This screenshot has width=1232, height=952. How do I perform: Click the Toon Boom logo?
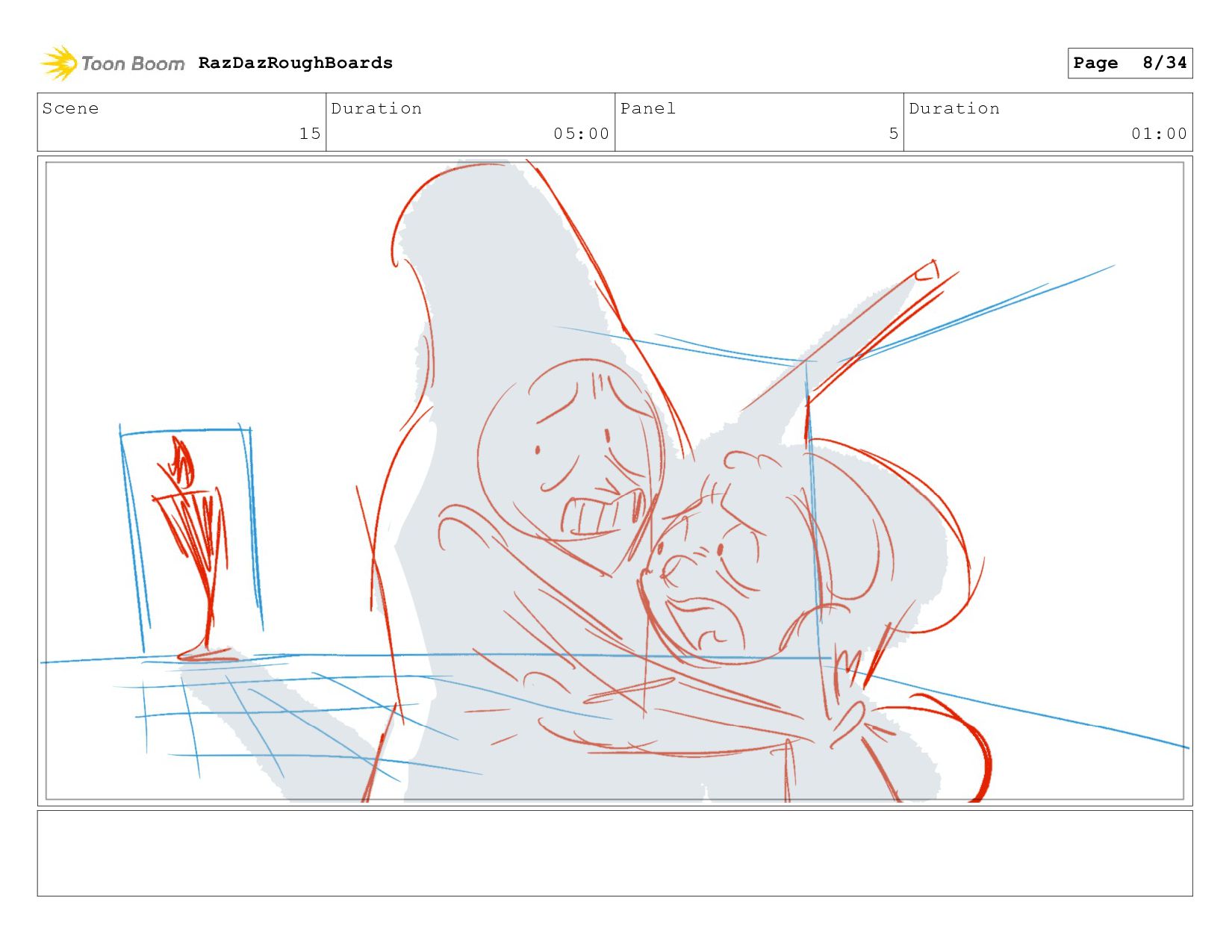coord(112,63)
